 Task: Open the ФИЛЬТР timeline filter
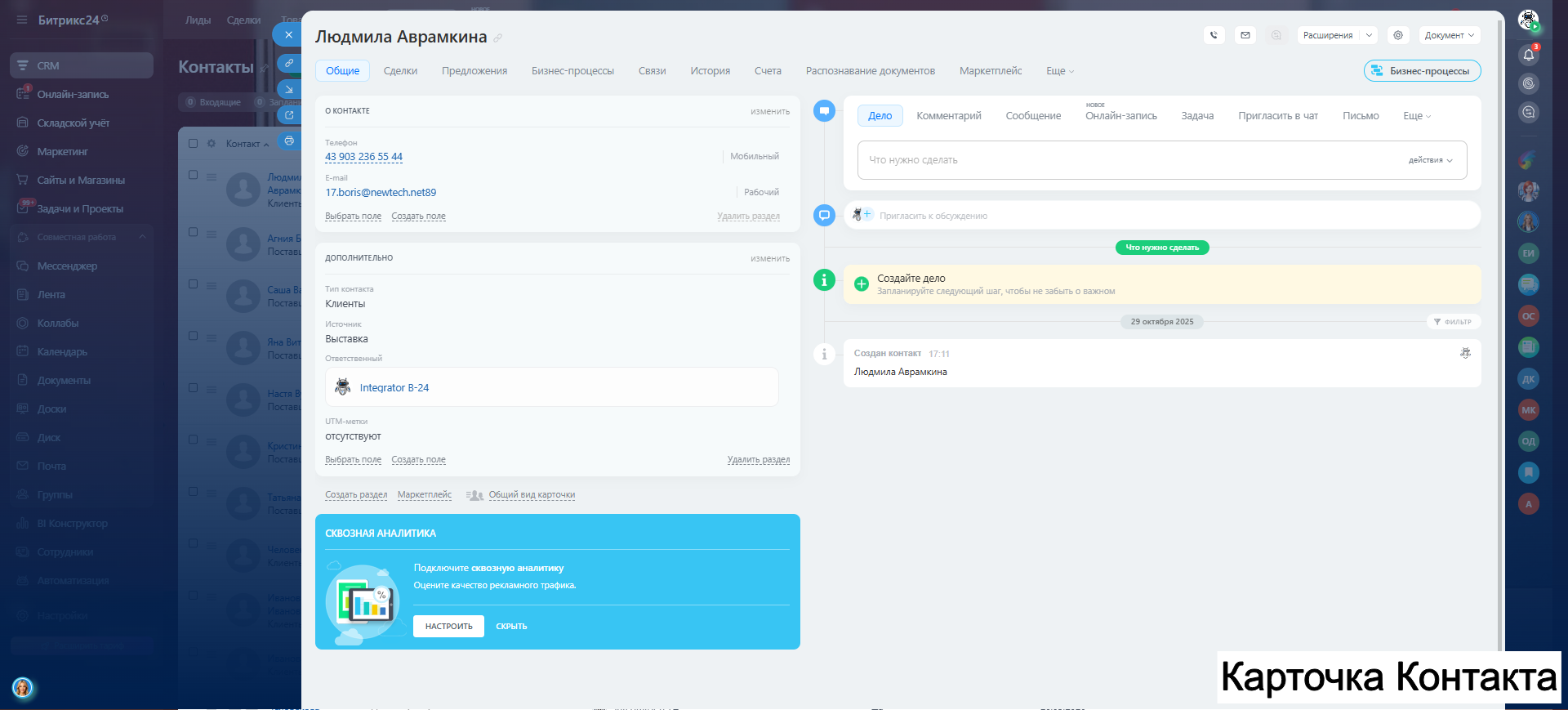[x=1453, y=322]
